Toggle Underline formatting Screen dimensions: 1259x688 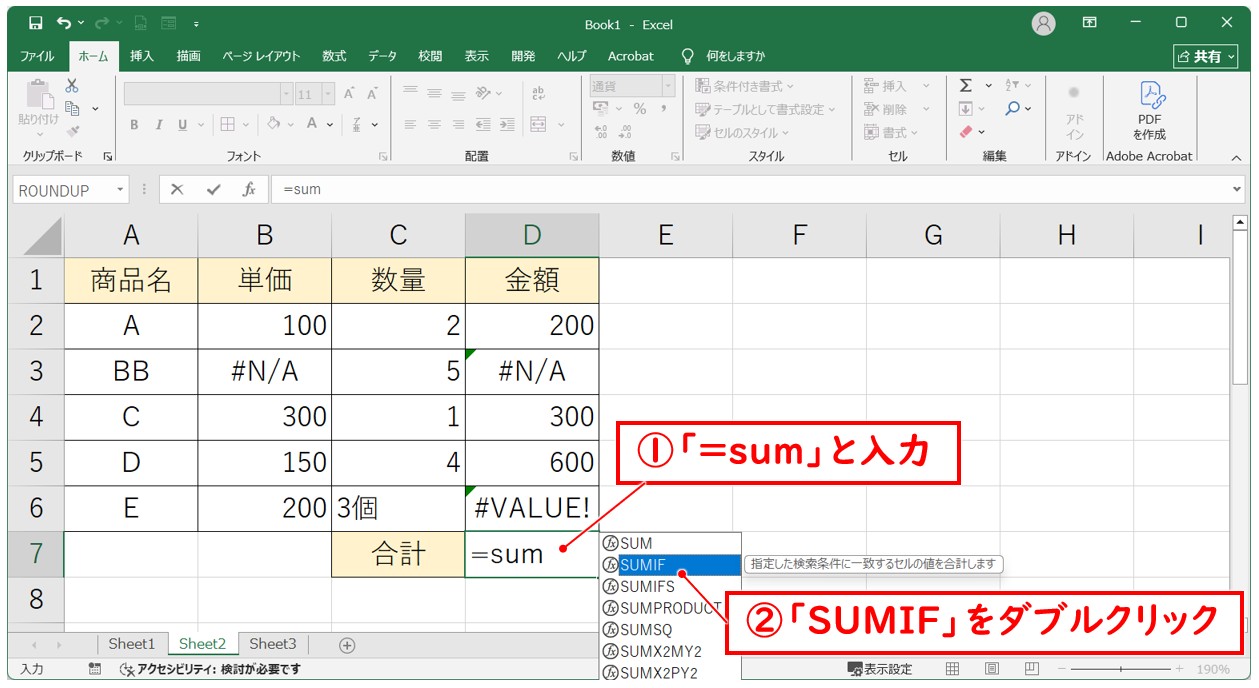[183, 125]
